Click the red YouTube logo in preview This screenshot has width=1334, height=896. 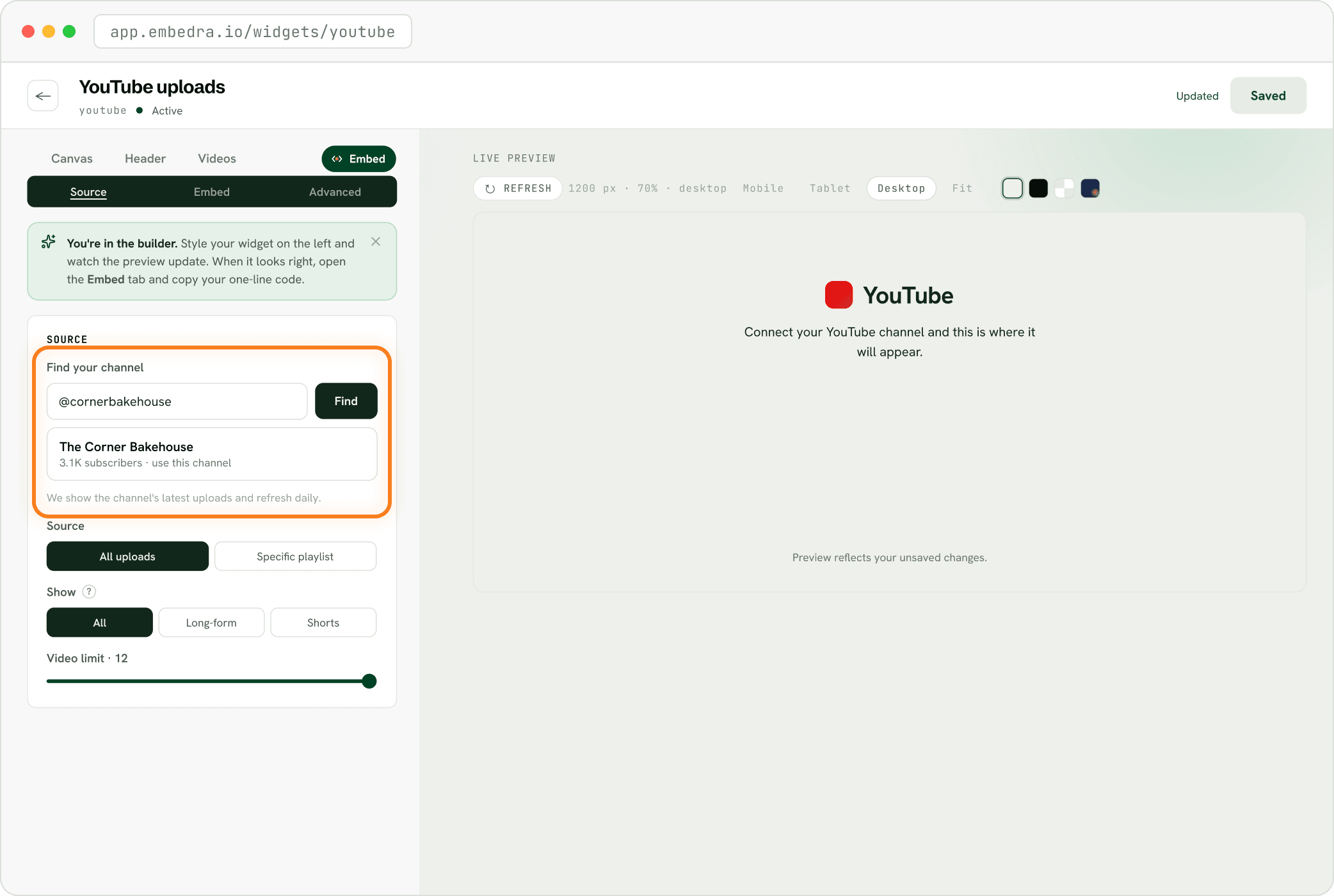pos(839,295)
